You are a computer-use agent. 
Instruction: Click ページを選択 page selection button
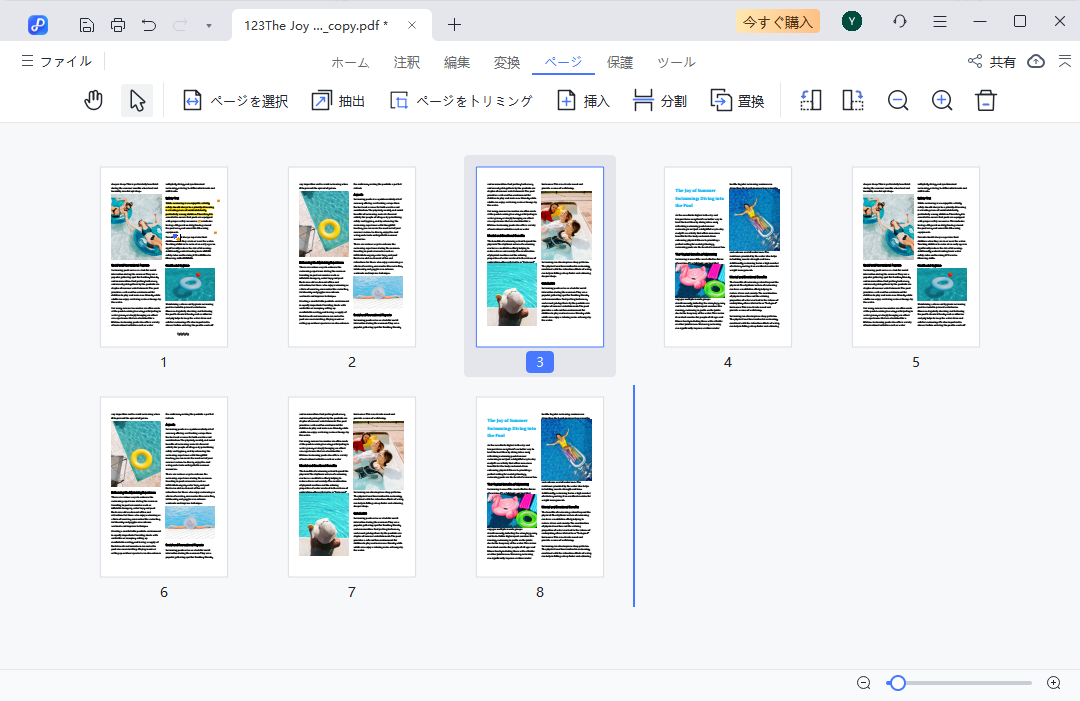[236, 101]
